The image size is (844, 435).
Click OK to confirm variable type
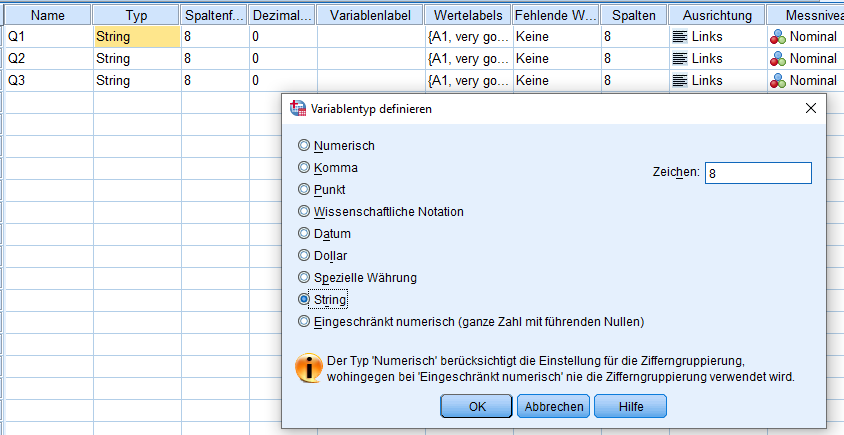pyautogui.click(x=477, y=406)
